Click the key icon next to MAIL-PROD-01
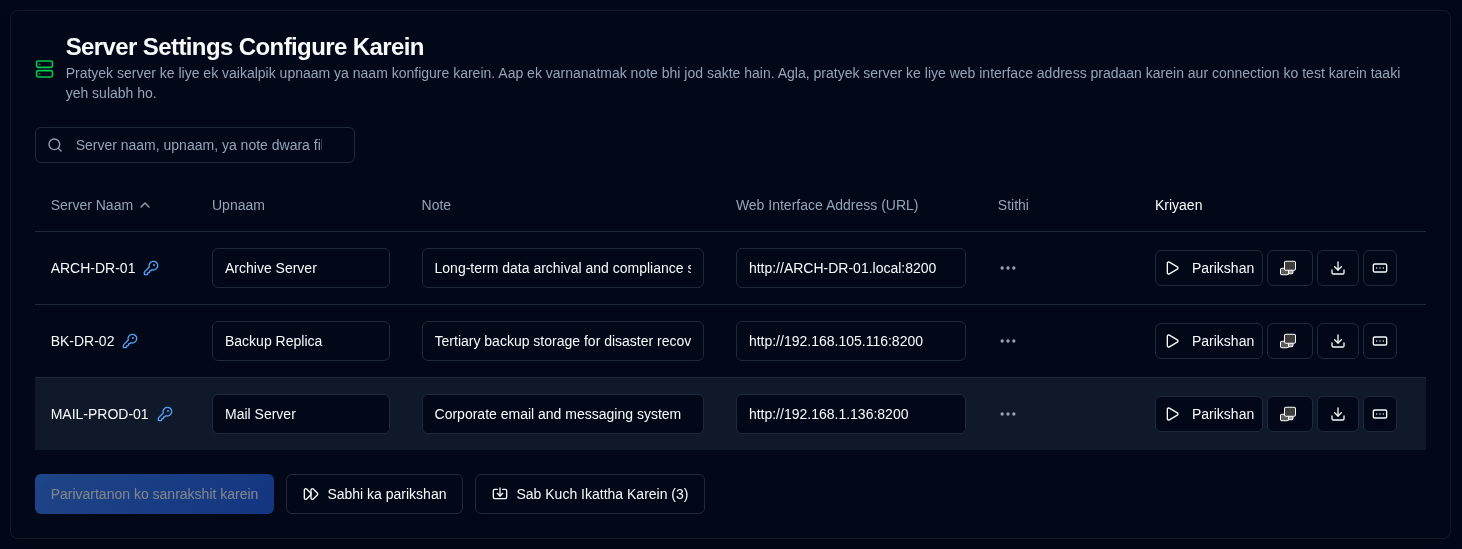This screenshot has height=549, width=1462. (x=165, y=414)
